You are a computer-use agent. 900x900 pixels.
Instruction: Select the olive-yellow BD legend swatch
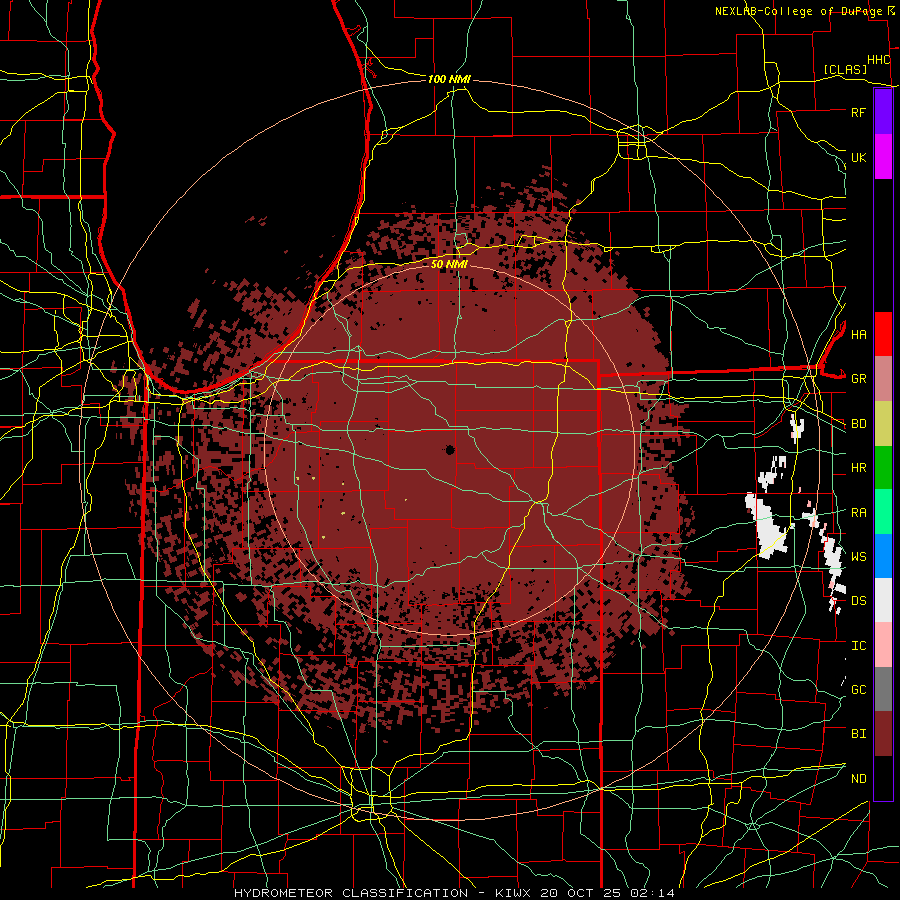[x=883, y=423]
